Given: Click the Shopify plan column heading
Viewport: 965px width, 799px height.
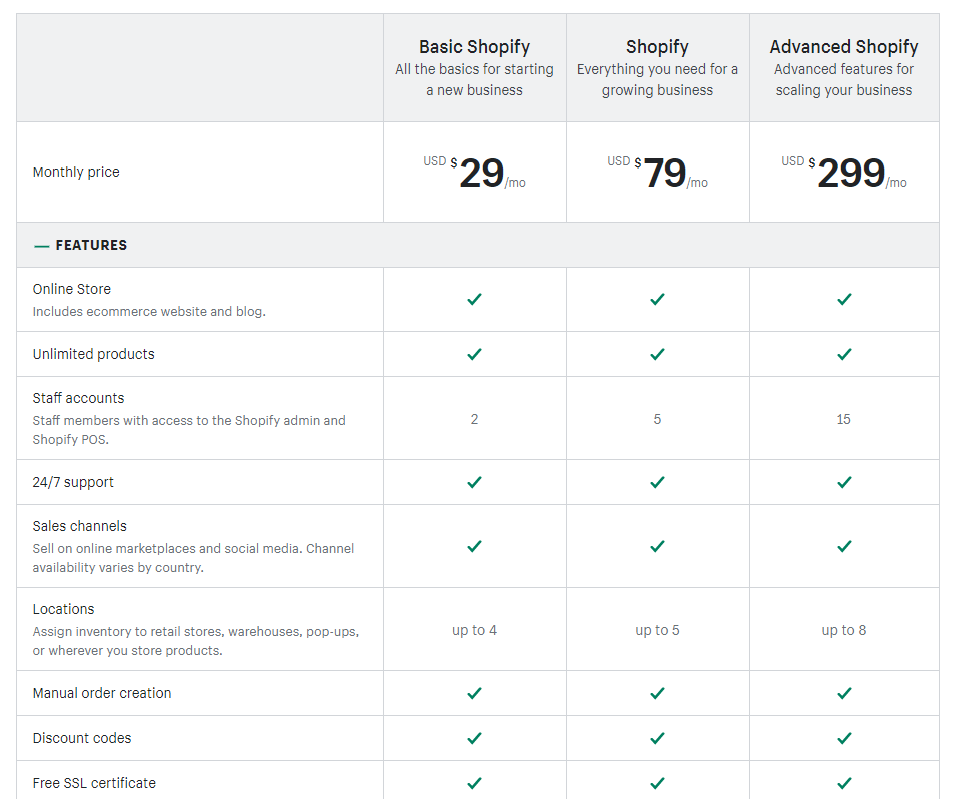Looking at the screenshot, I should click(657, 47).
